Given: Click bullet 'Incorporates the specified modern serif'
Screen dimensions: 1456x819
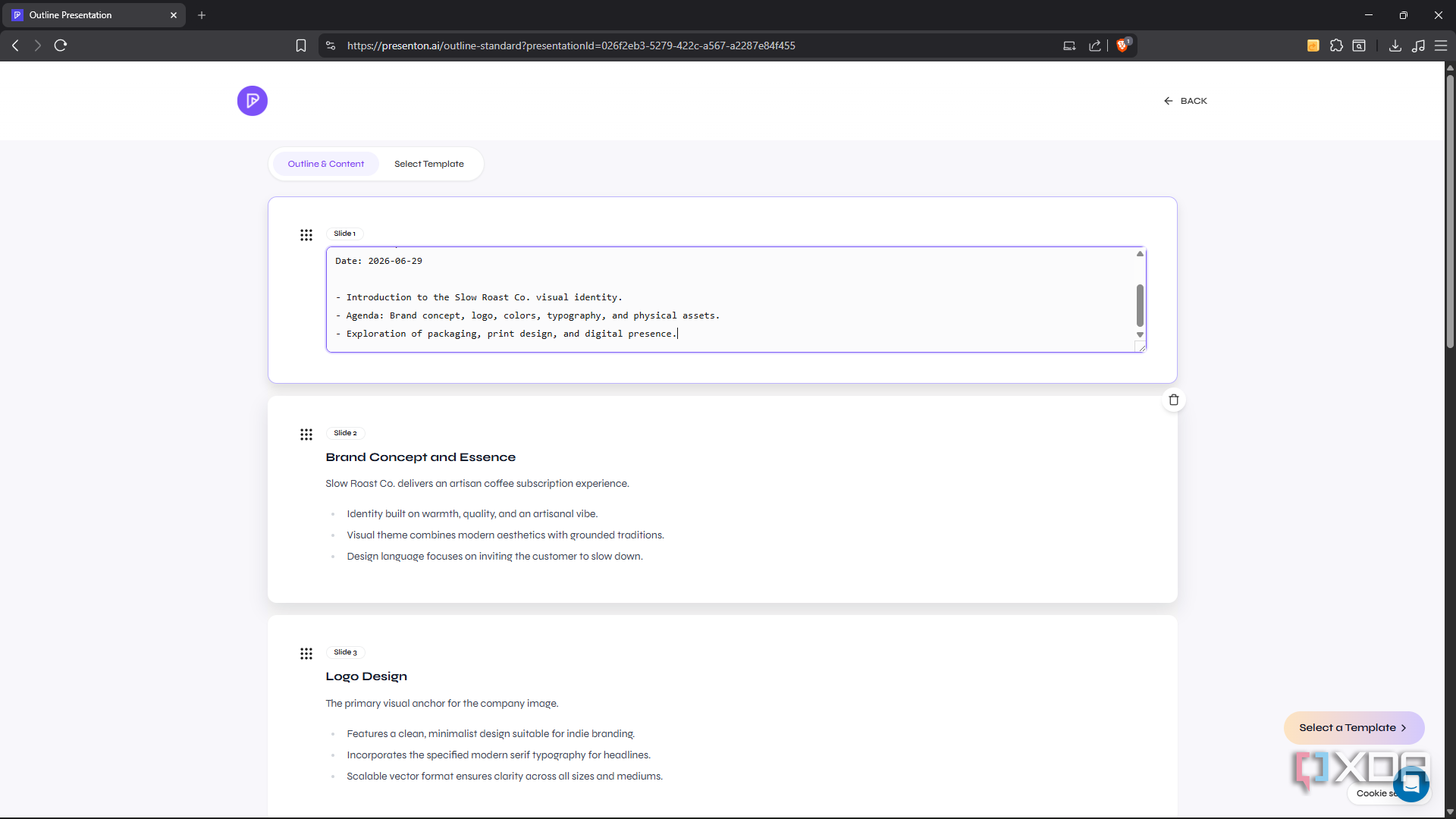Looking at the screenshot, I should pos(499,755).
